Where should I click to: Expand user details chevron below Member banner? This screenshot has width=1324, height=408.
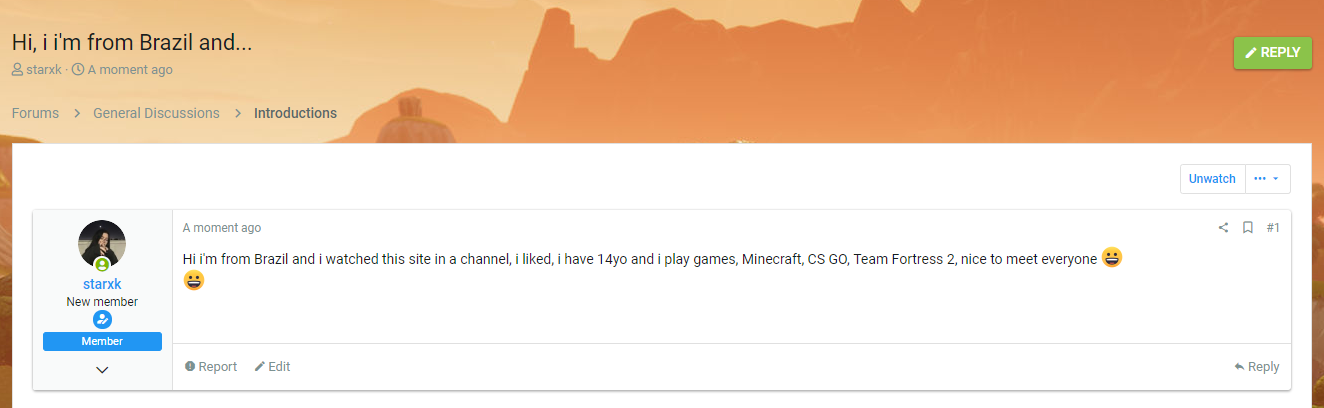click(x=102, y=370)
